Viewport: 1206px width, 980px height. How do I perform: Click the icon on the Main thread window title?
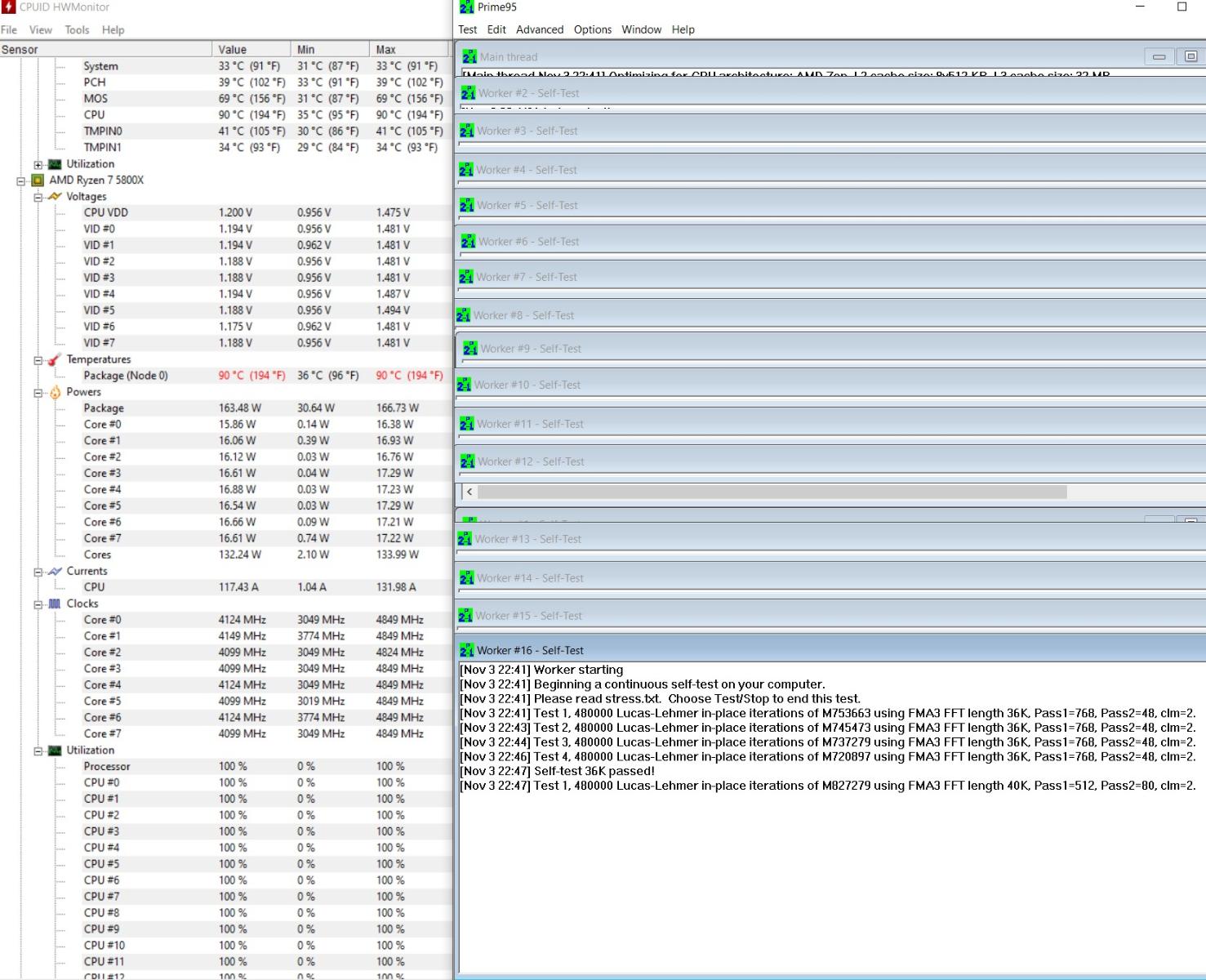point(469,56)
